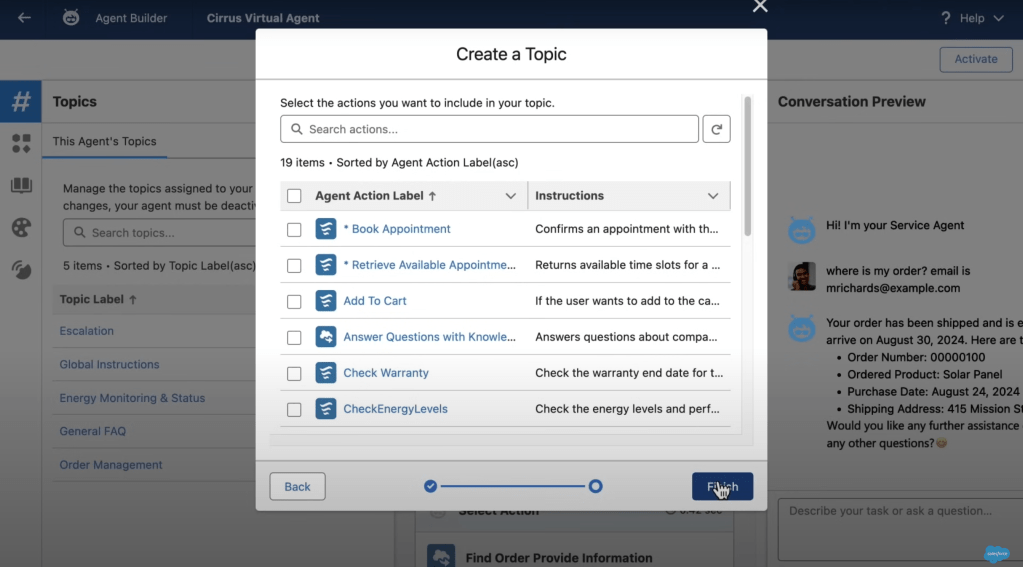Expand the Instructions column menu
Viewport: 1023px width, 567px height.
click(x=713, y=196)
